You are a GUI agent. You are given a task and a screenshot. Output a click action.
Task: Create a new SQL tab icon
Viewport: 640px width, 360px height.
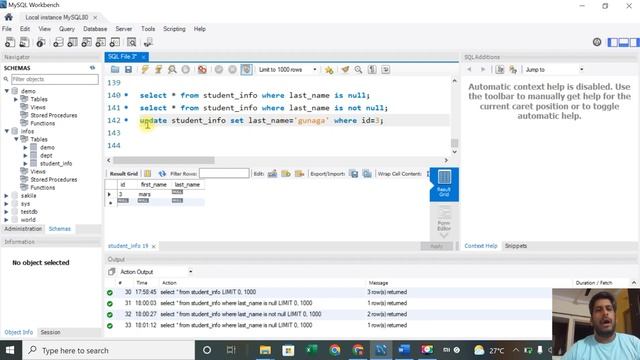click(10, 42)
